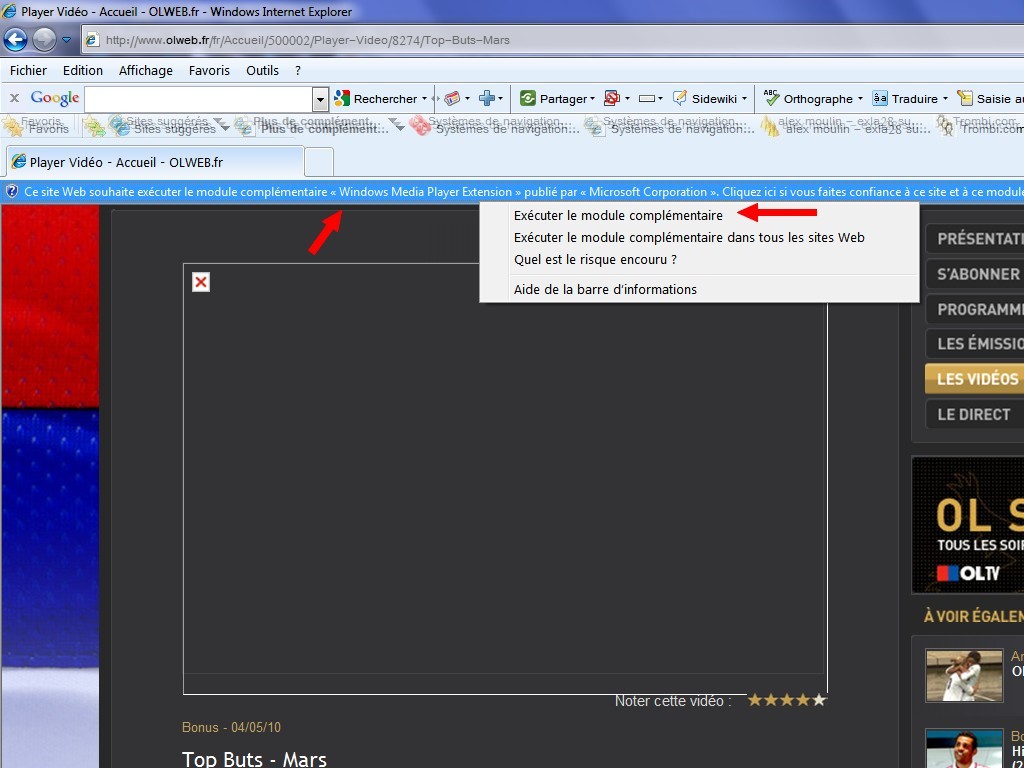Click the Top Buts - Mars video title

coord(254,758)
